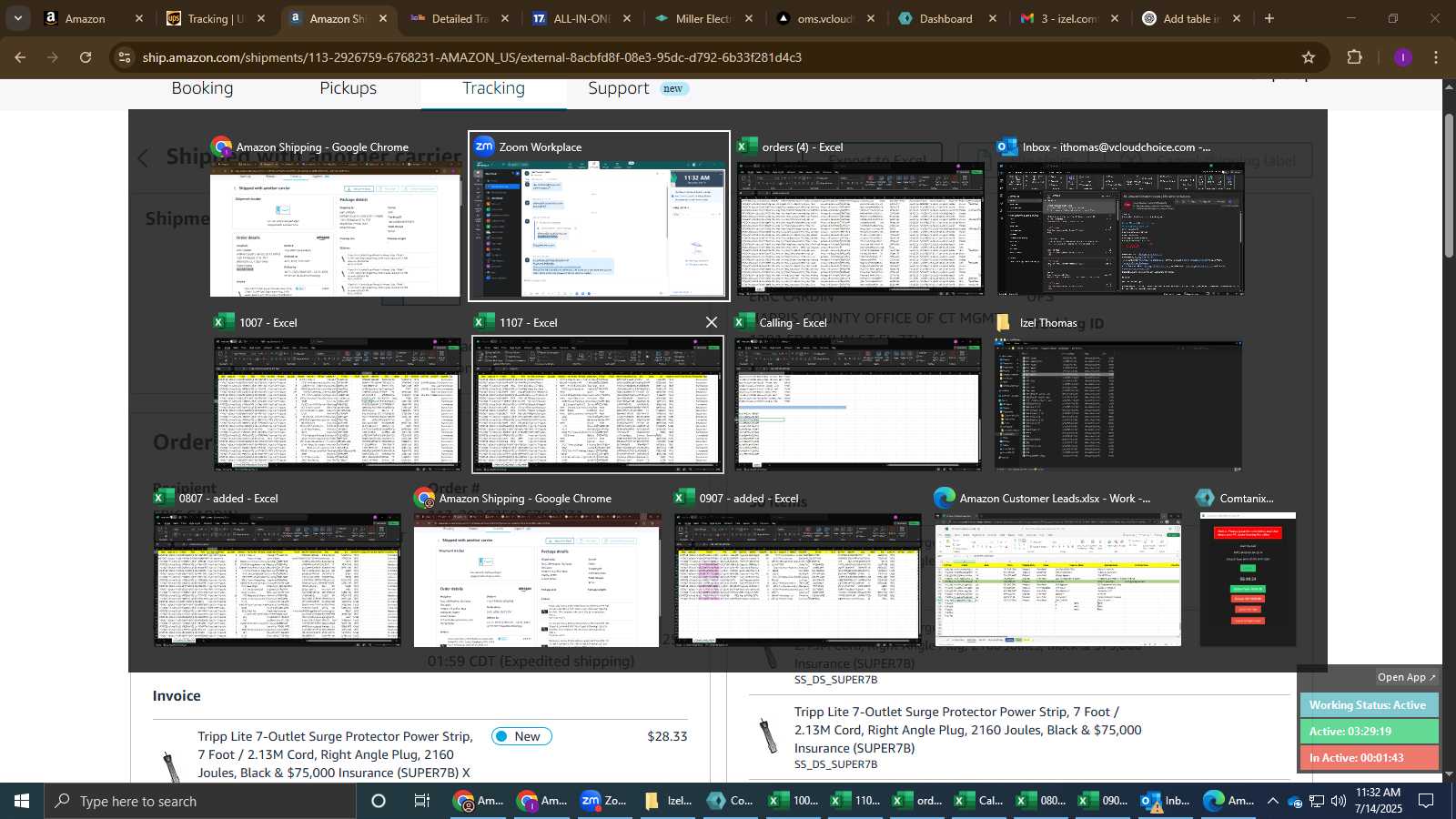Switch to the Calling - Excel thumbnail
Viewport: 1456px width, 819px height.
click(857, 391)
